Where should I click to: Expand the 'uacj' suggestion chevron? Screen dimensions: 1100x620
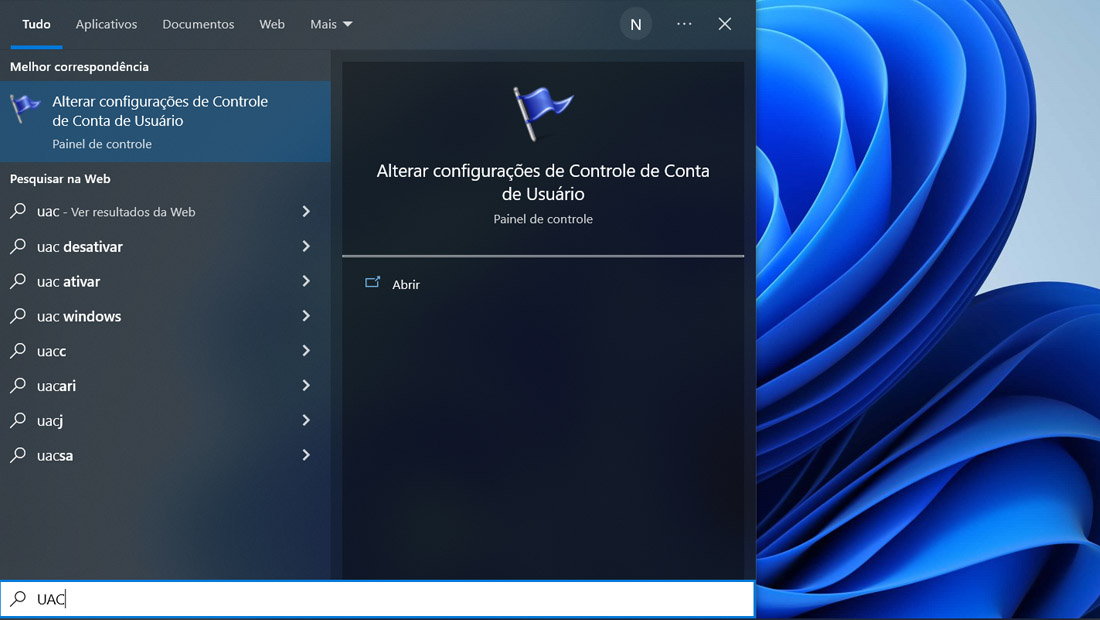point(306,420)
